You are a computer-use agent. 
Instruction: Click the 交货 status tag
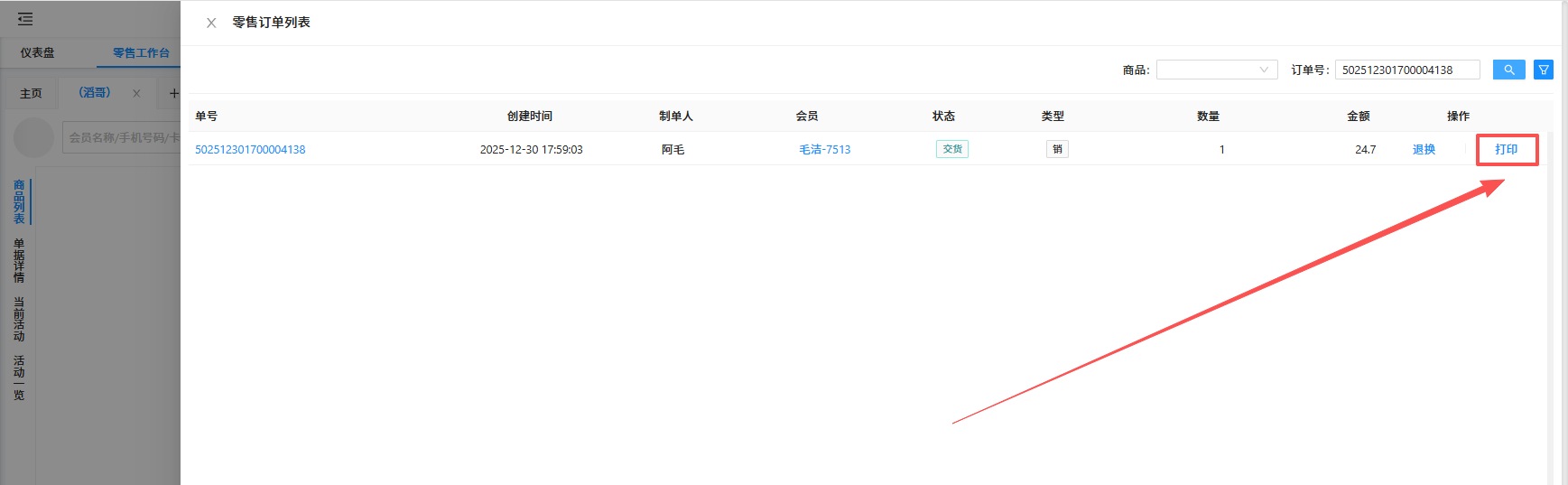951,149
